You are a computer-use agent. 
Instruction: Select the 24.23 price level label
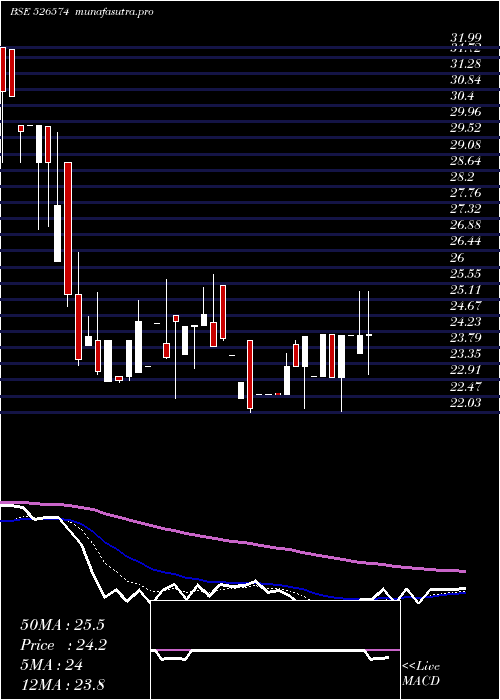(465, 322)
